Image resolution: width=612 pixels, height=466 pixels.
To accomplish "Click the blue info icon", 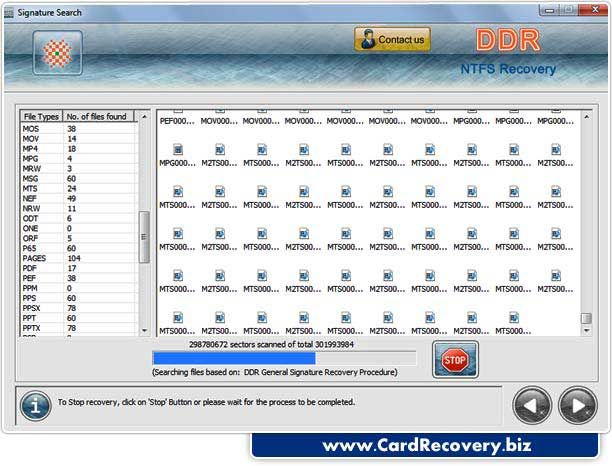I will 36,406.
